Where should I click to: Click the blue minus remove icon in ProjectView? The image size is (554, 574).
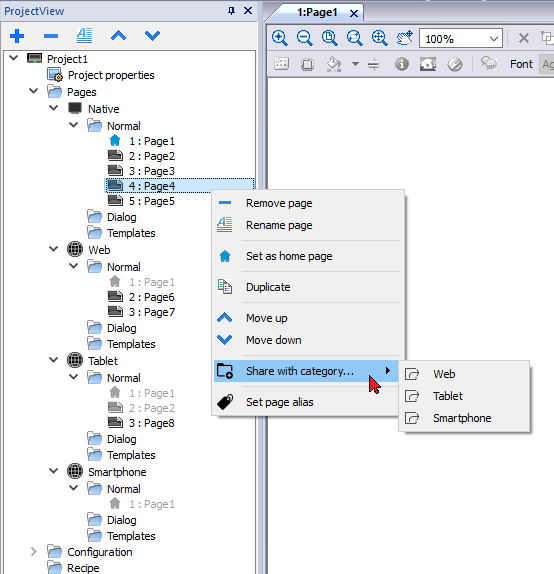(x=51, y=36)
